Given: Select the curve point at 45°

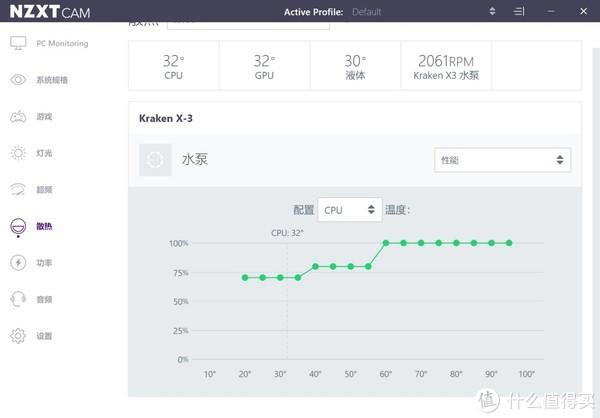Looking at the screenshot, I should tap(333, 266).
